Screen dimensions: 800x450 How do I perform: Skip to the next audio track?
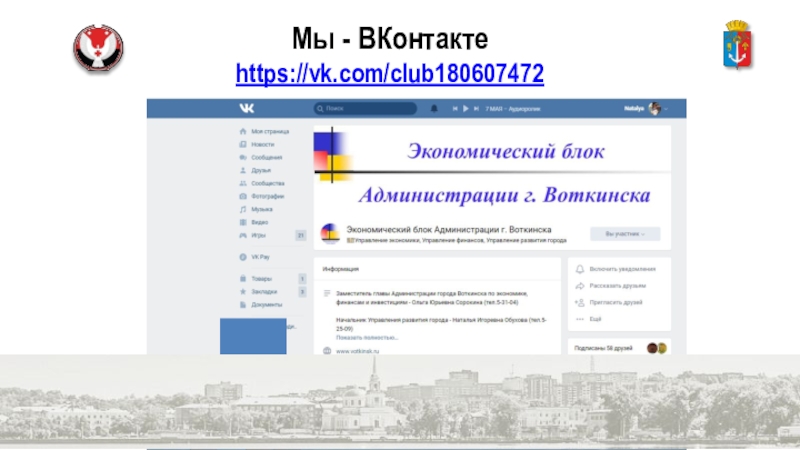476,109
